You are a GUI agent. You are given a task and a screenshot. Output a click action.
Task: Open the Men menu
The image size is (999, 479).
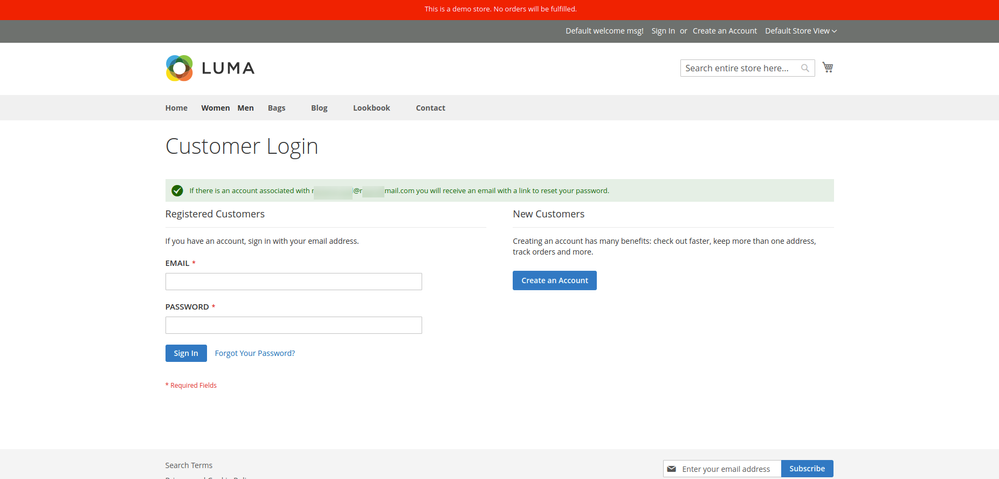pos(245,108)
